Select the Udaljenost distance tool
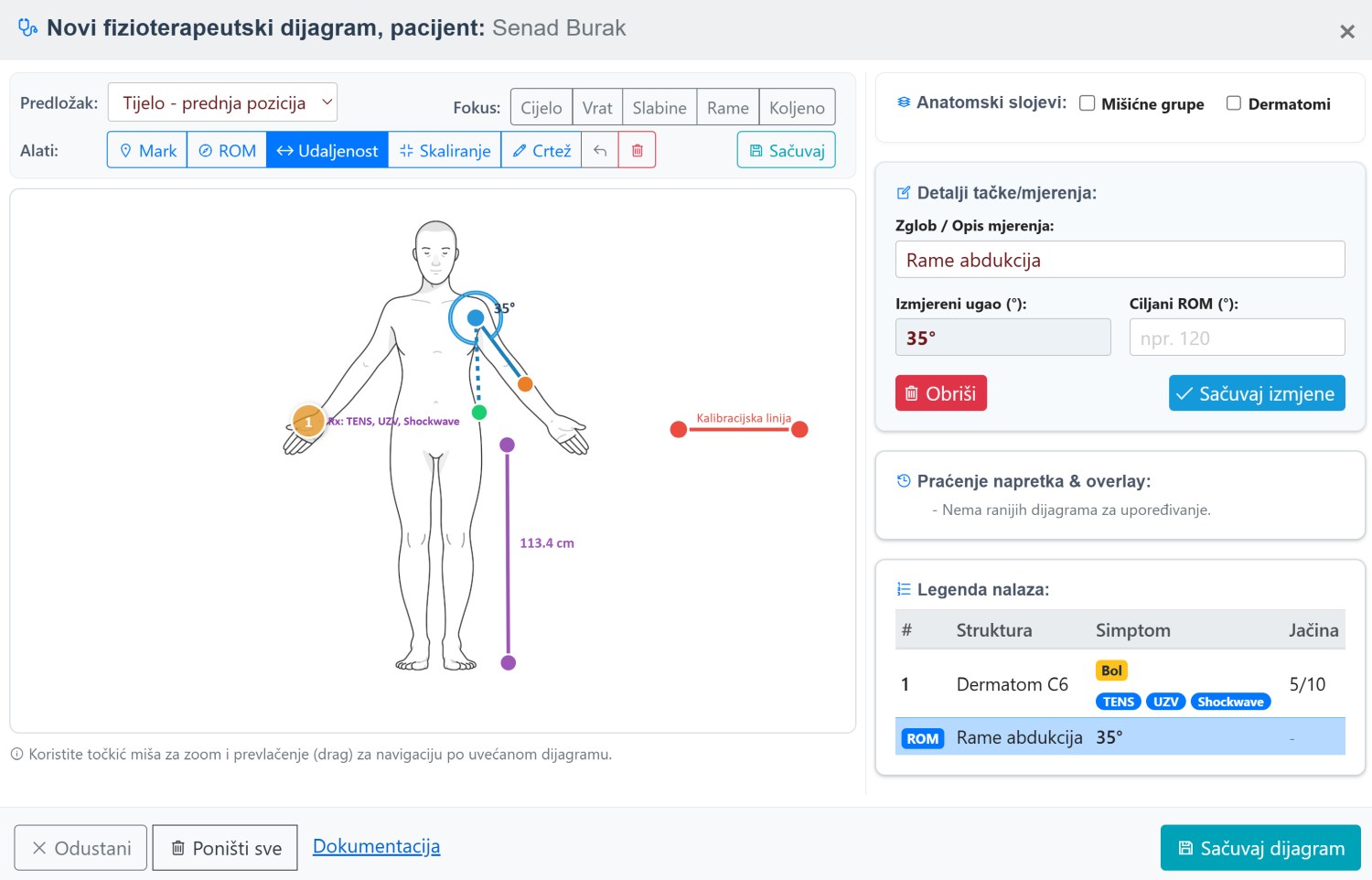 (327, 150)
